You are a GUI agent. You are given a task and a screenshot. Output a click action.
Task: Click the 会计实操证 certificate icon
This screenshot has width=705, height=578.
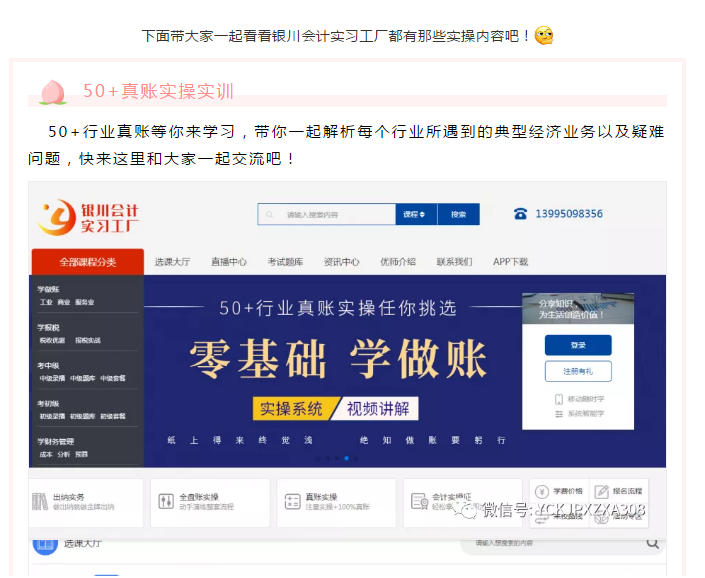(x=418, y=502)
